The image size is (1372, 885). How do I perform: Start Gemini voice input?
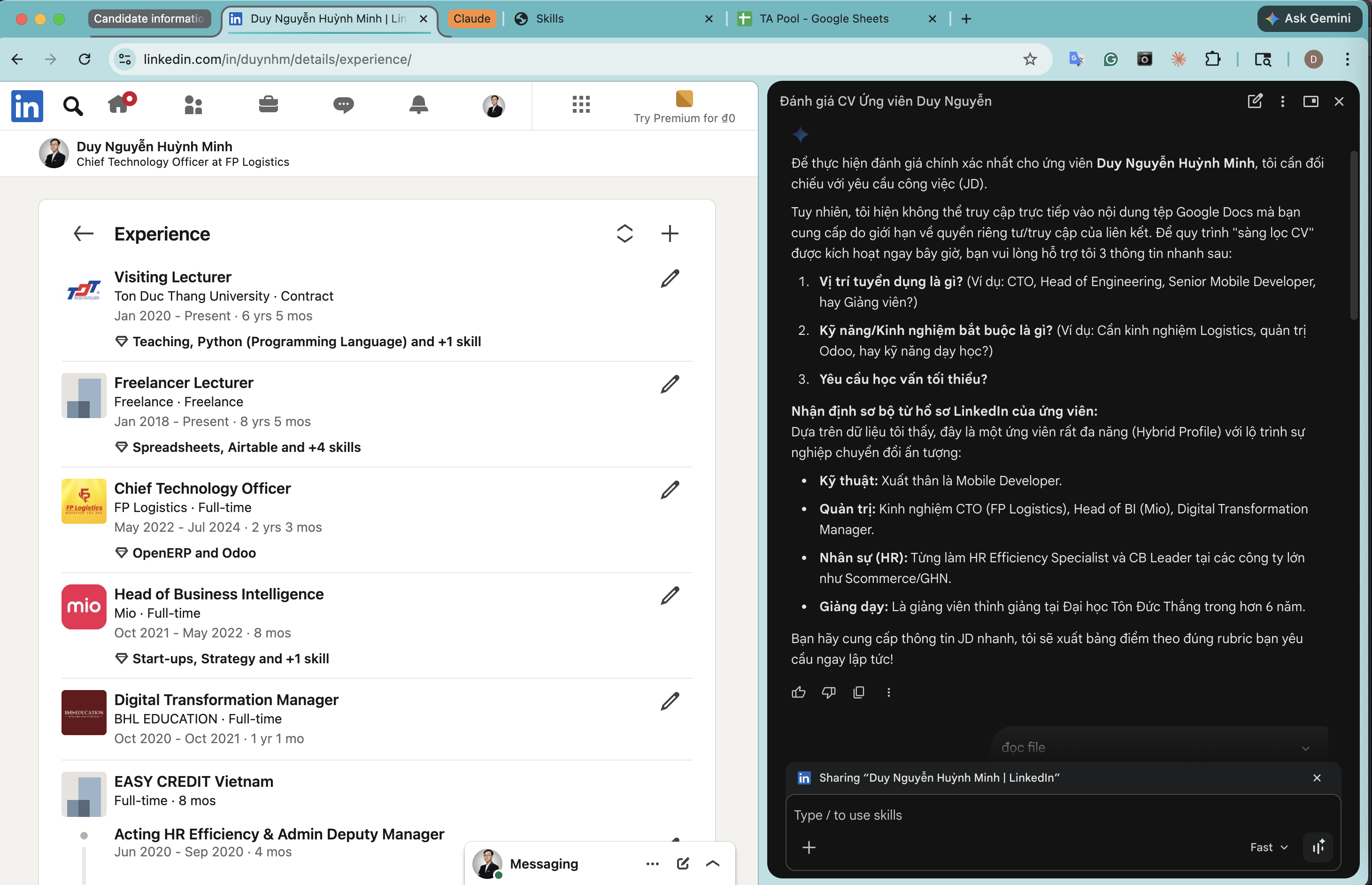tap(1318, 847)
